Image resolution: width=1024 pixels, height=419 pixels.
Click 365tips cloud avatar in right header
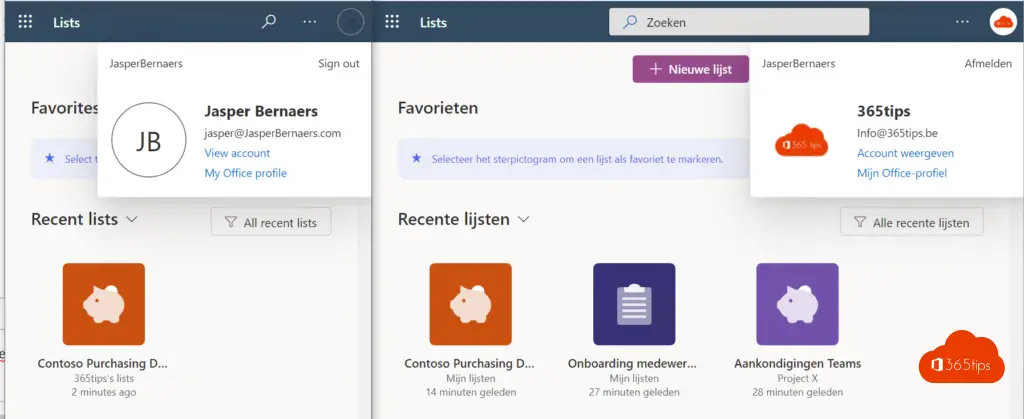tap(1002, 22)
